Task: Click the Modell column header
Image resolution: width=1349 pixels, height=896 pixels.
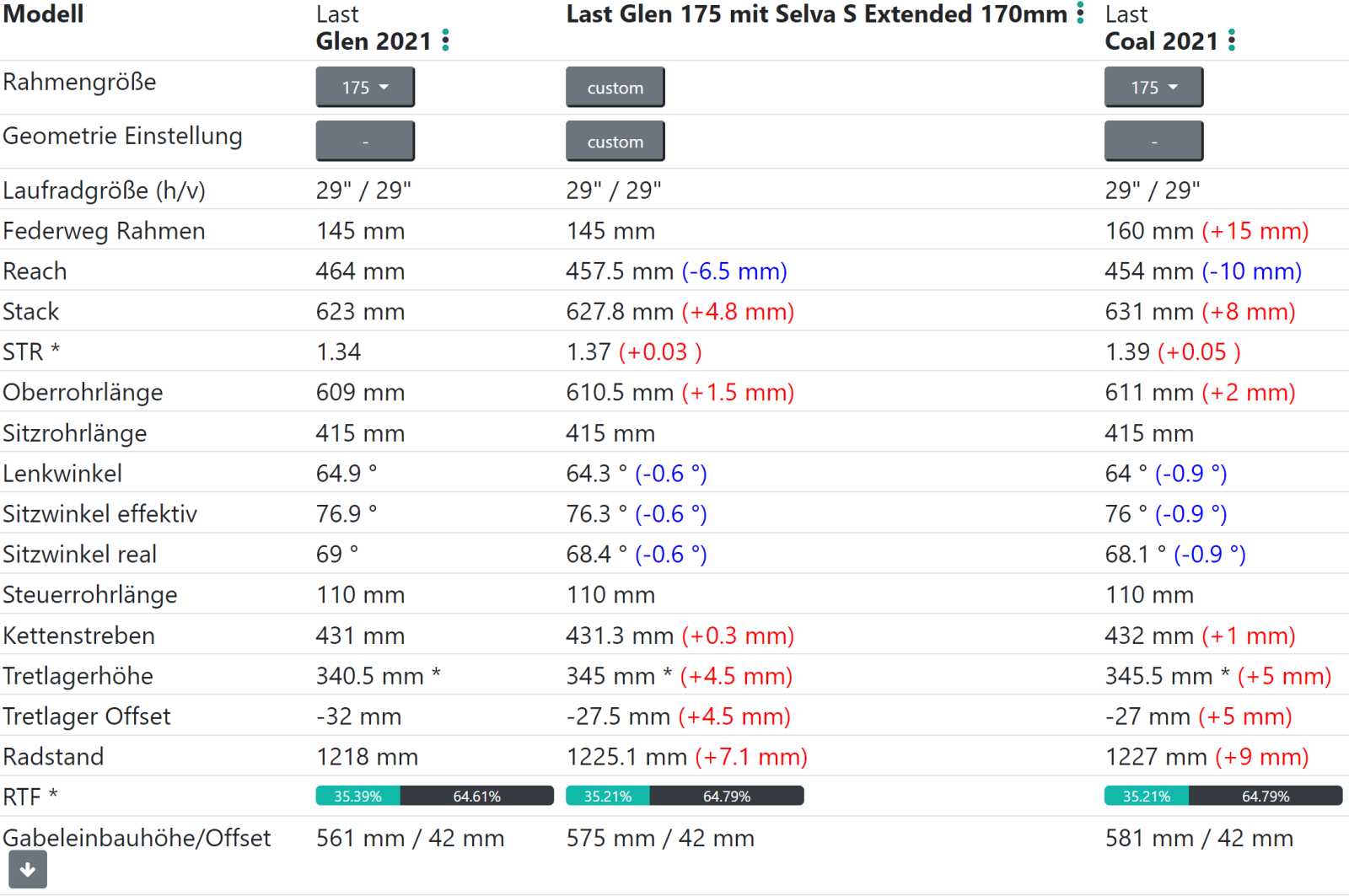Action: click(x=43, y=14)
